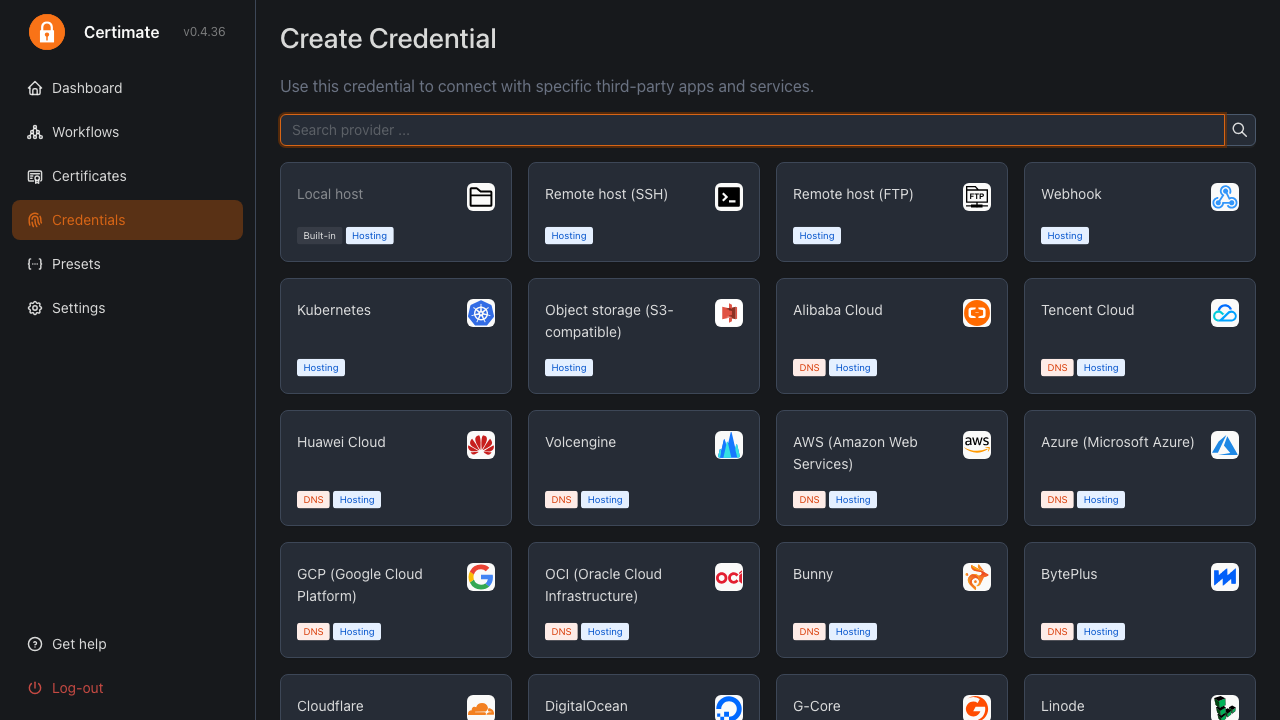Click the AWS logo icon

click(977, 445)
